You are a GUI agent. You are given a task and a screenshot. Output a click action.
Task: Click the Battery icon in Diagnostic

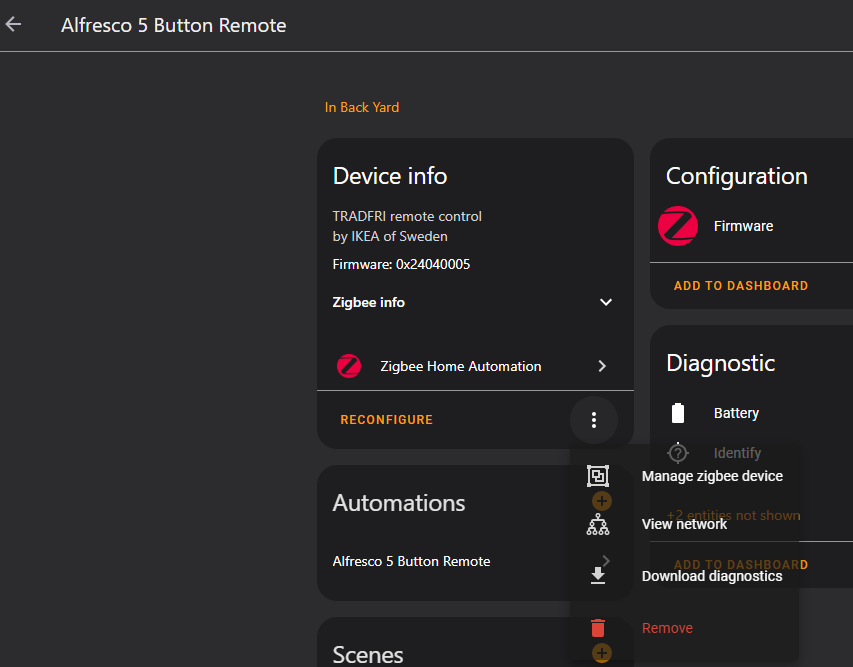(678, 413)
